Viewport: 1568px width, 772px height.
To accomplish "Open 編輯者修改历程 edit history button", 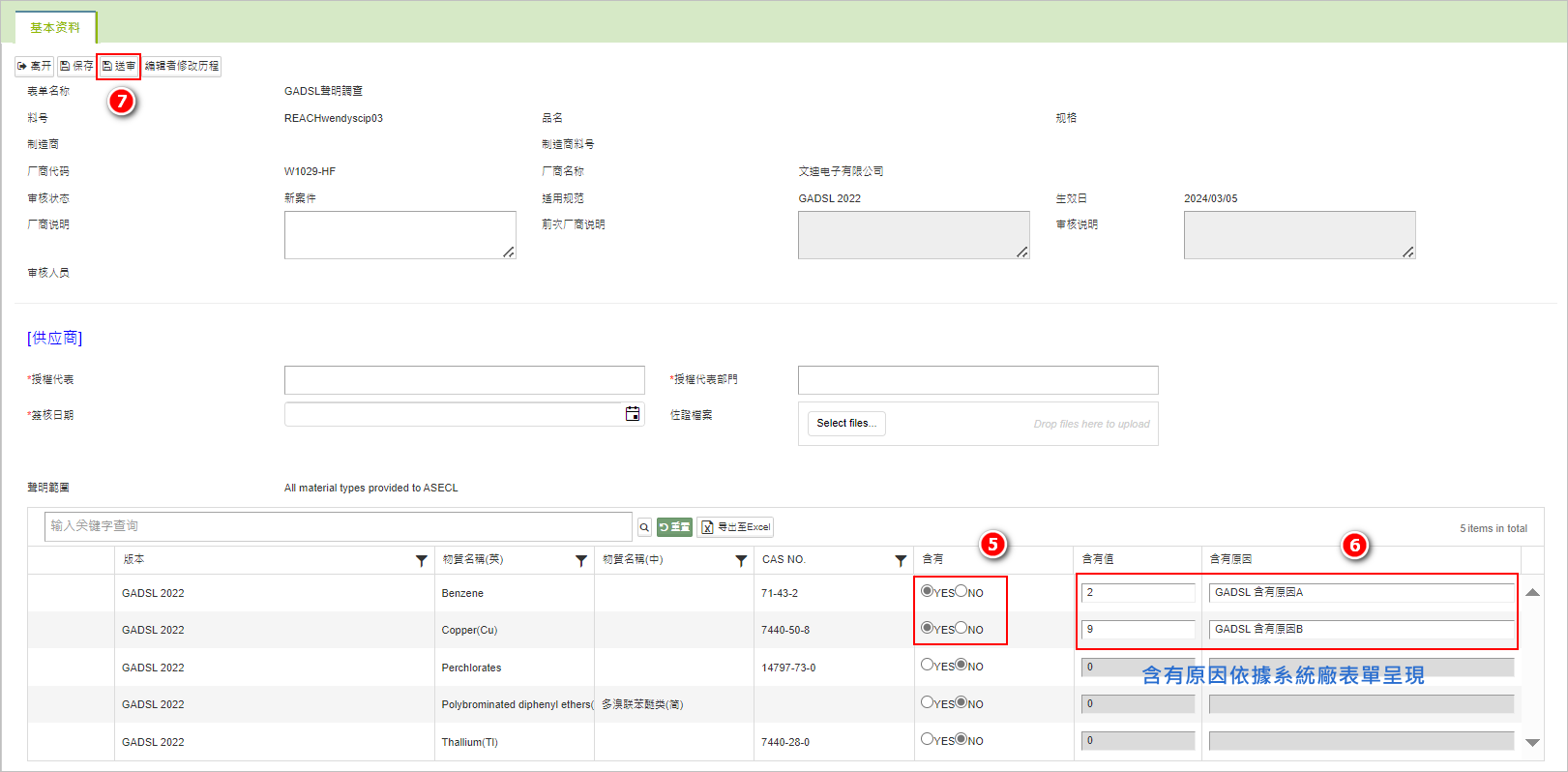I will point(182,66).
